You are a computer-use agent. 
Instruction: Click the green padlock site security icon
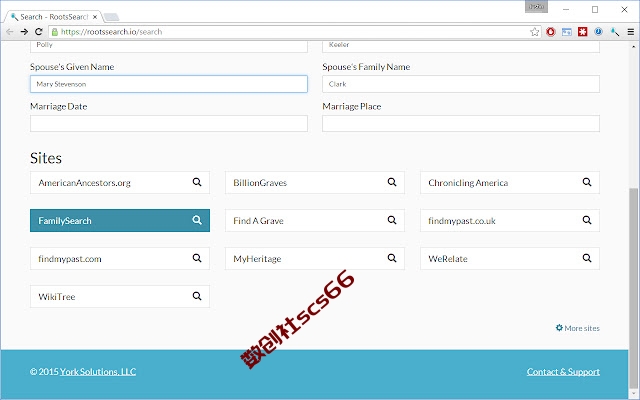pos(55,32)
